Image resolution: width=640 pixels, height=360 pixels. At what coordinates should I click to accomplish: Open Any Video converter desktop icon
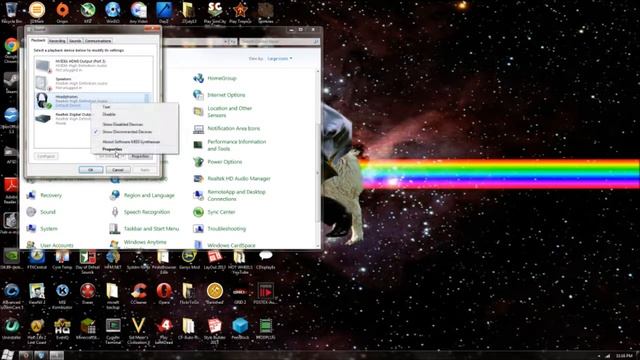tap(138, 13)
